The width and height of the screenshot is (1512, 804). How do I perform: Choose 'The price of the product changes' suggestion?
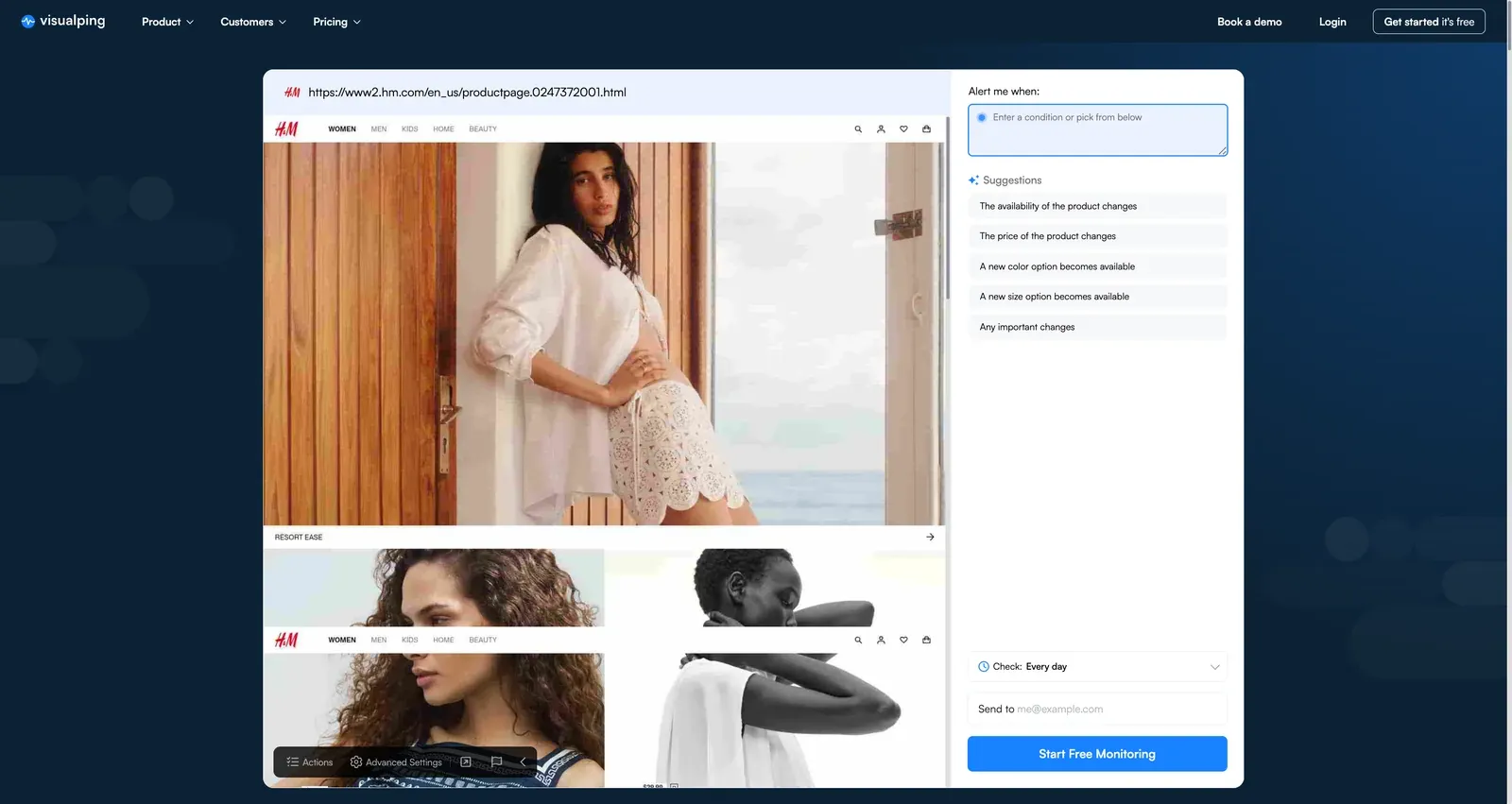click(x=1097, y=236)
